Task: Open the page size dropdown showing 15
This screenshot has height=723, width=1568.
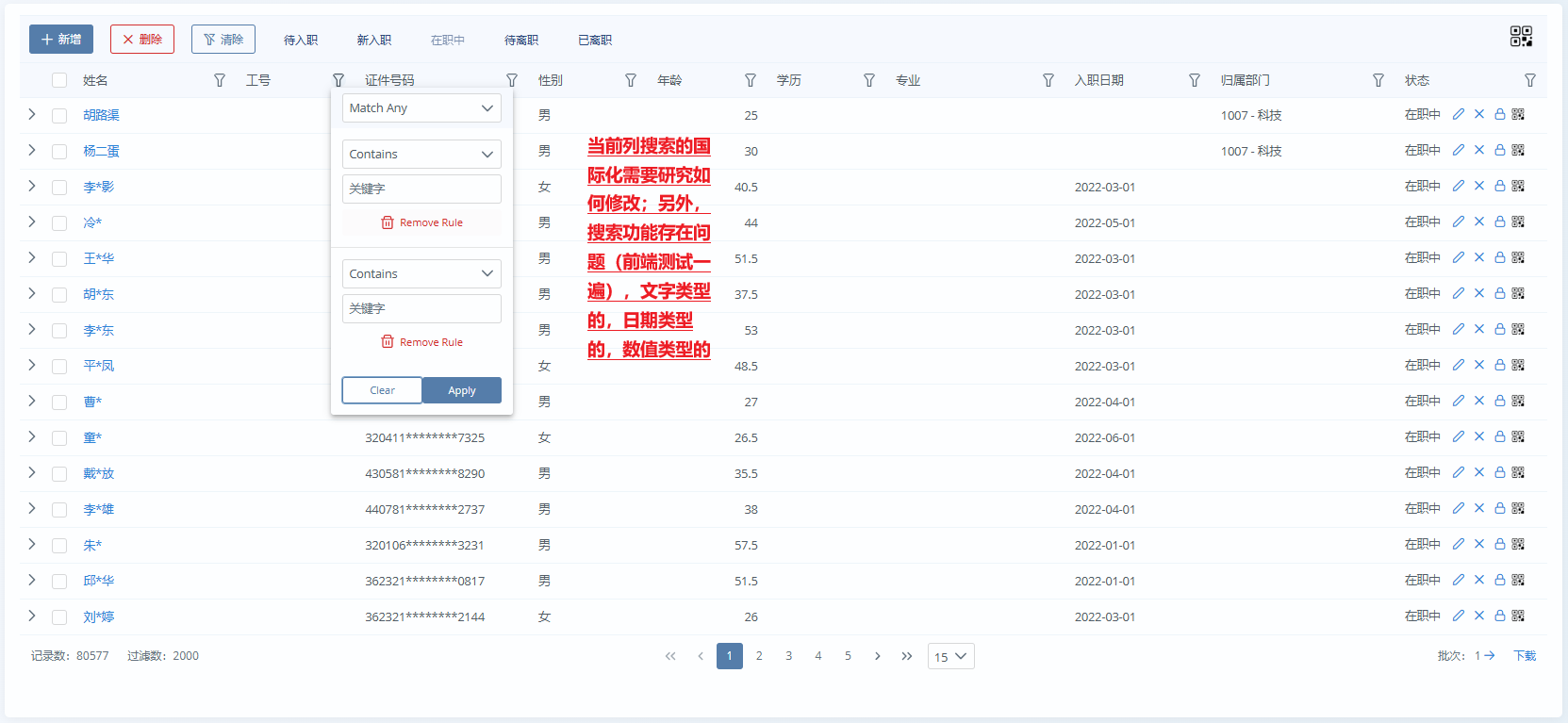Action: [x=950, y=656]
